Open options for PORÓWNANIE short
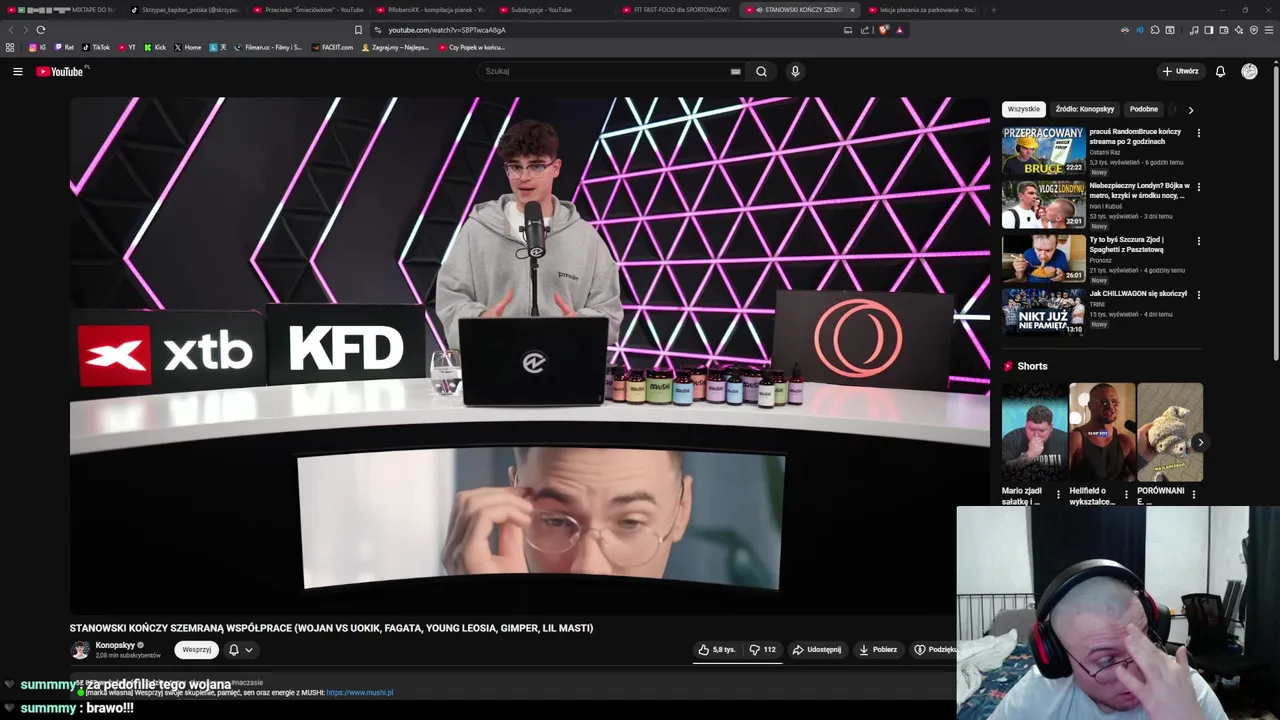 coord(1193,494)
